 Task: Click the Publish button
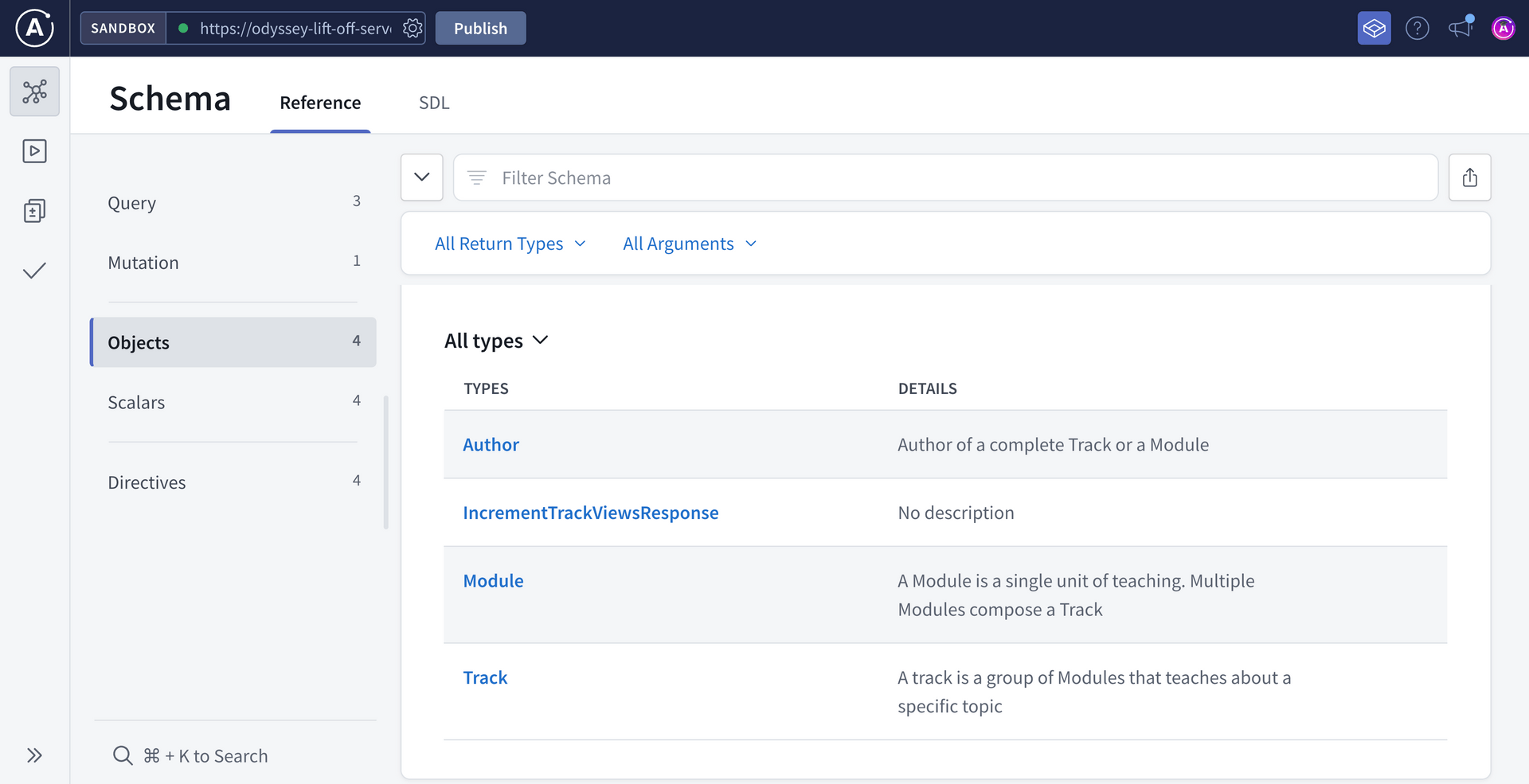coord(480,29)
